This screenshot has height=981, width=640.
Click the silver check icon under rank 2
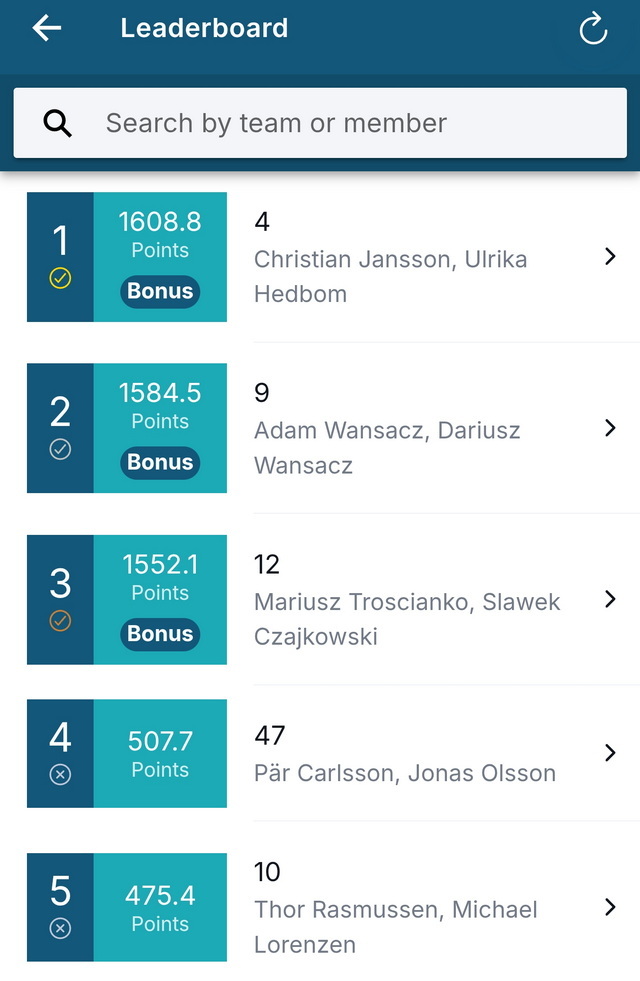pyautogui.click(x=60, y=449)
